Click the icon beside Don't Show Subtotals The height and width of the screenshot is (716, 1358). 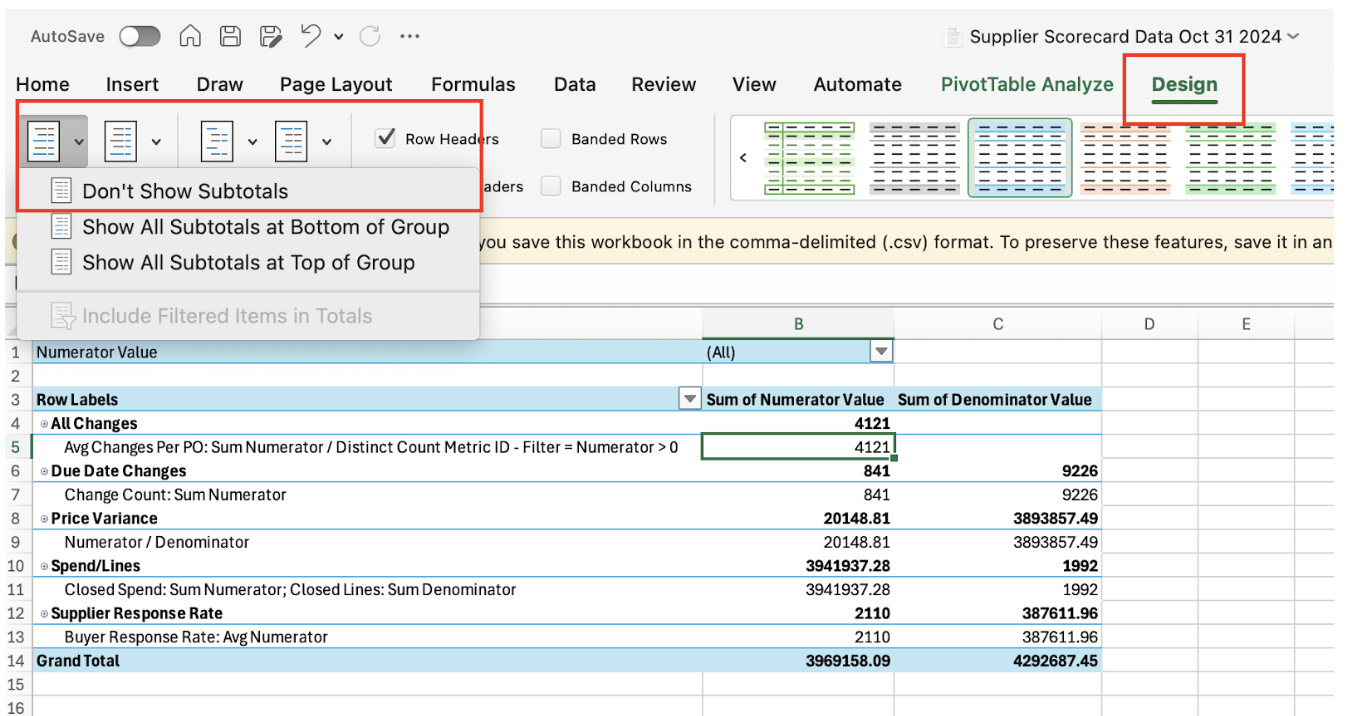(x=62, y=191)
